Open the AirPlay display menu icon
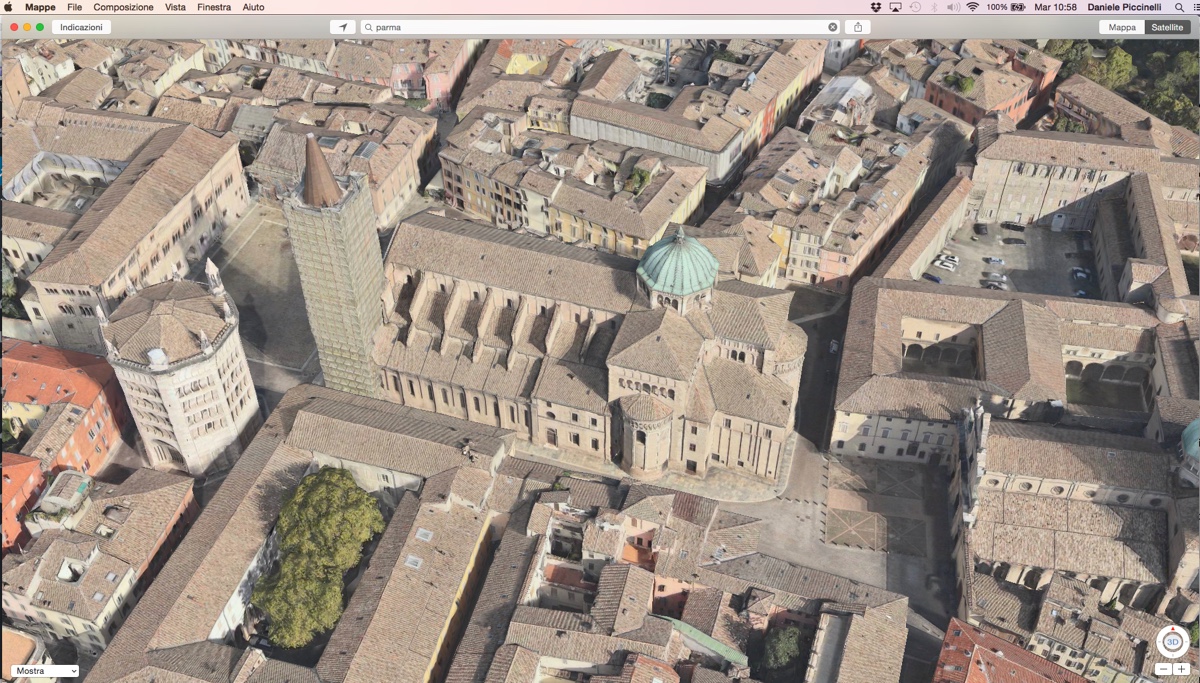The height and width of the screenshot is (683, 1200). tap(895, 7)
